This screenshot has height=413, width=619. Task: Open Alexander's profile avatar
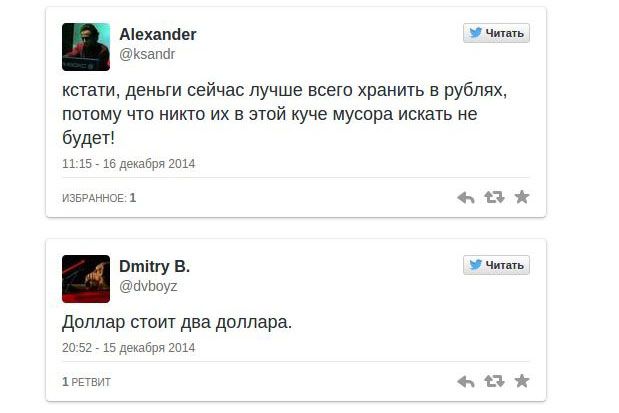86,47
